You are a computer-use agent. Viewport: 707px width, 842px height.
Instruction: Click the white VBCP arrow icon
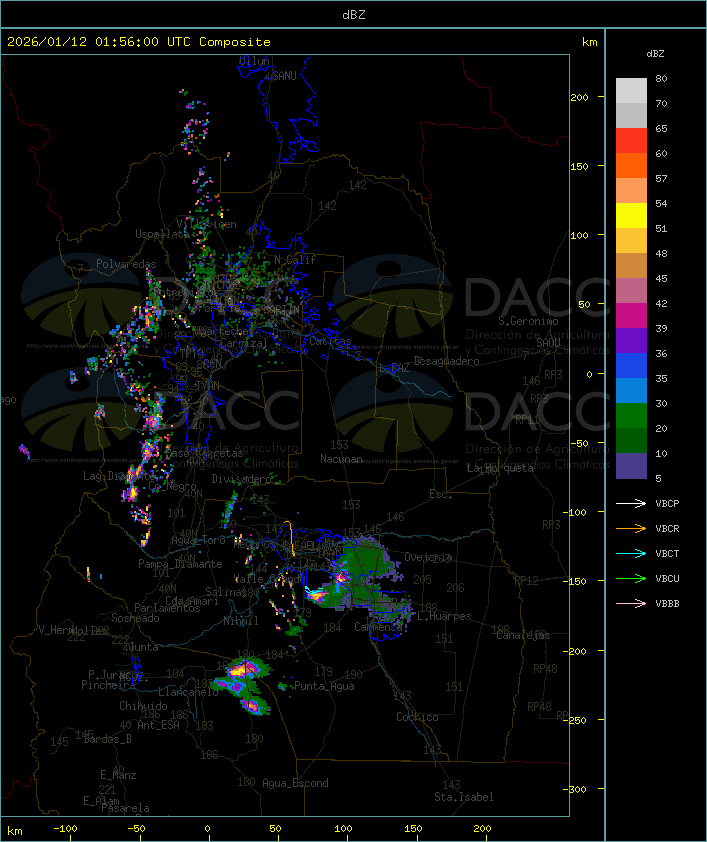tap(631, 503)
